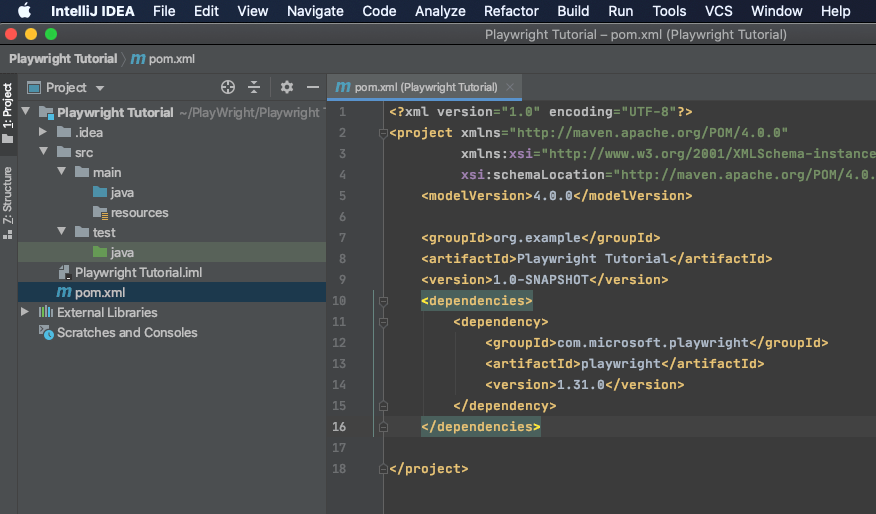The width and height of the screenshot is (876, 514).
Task: Click pom.xml in breadcrumb bar
Action: tap(172, 59)
